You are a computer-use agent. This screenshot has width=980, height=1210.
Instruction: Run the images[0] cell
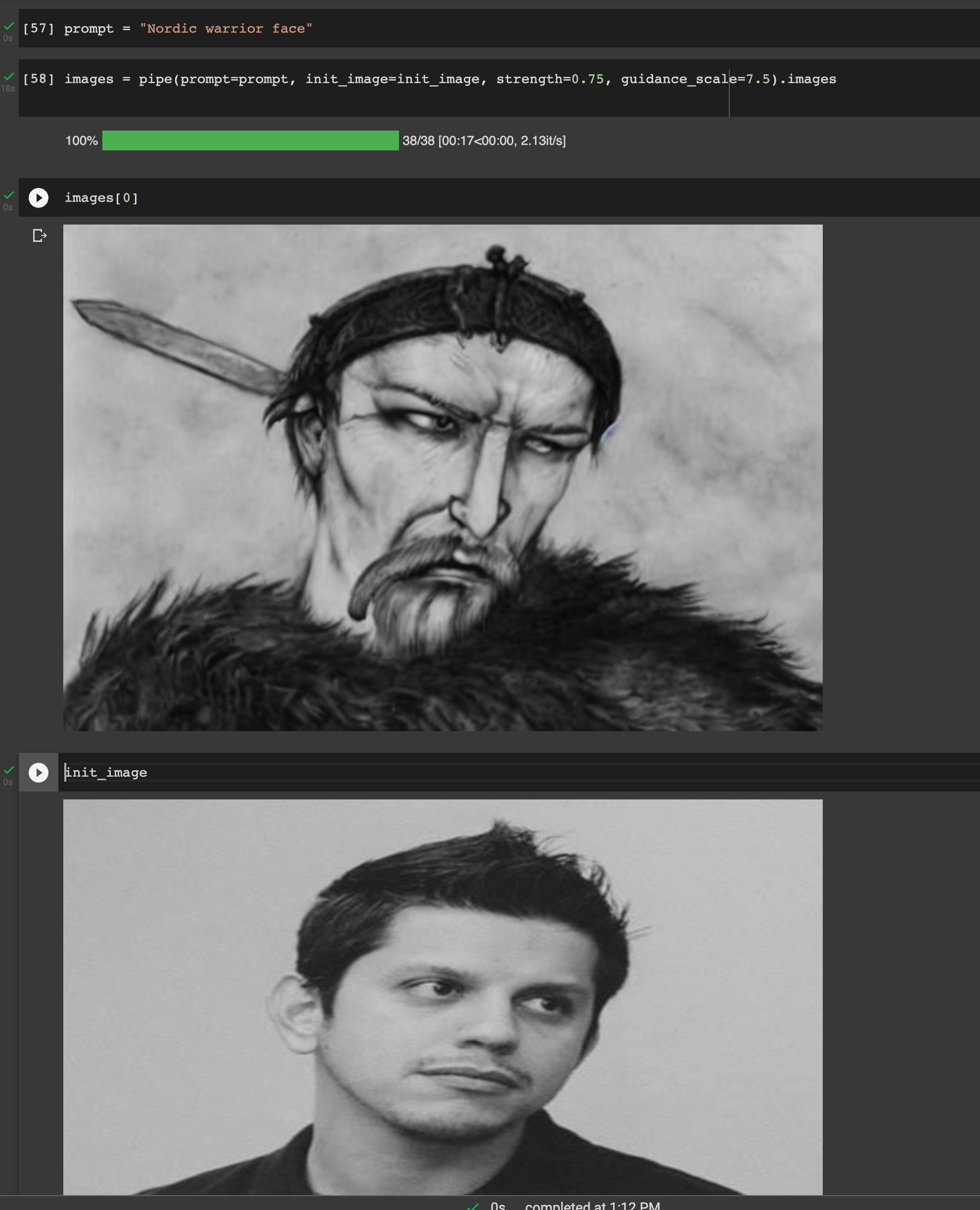tap(39, 197)
